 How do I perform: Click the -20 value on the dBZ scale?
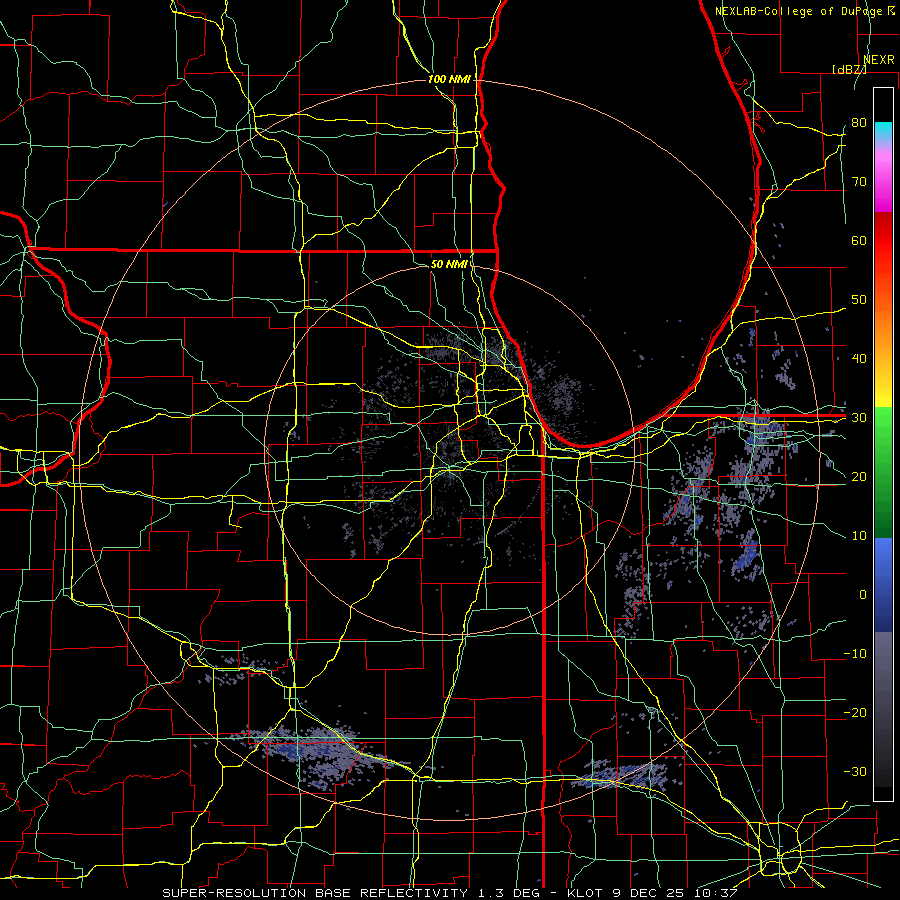855,712
